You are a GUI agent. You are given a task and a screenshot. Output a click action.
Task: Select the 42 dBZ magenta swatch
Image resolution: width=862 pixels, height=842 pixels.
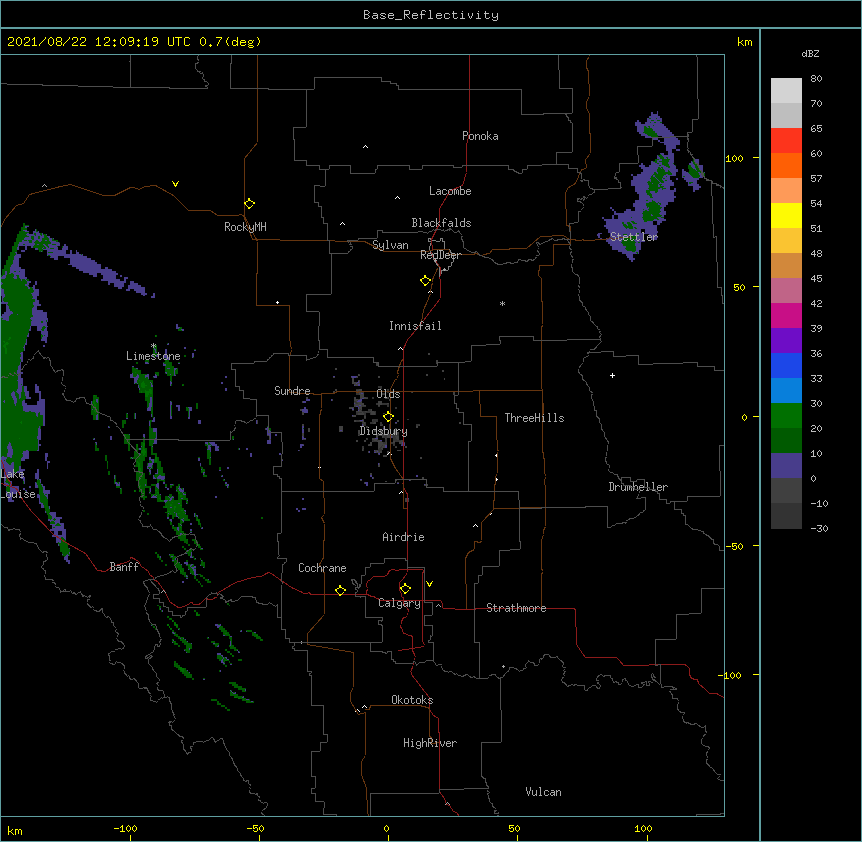(x=786, y=315)
